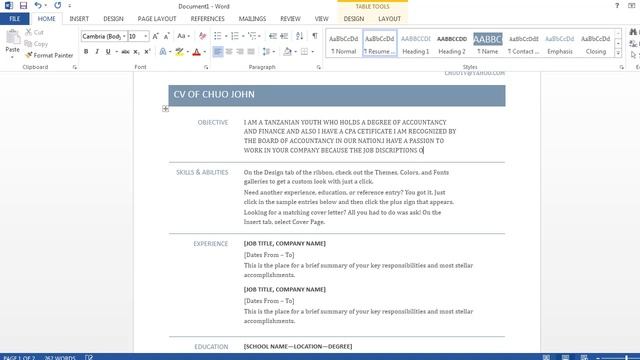The image size is (640, 360).
Task: Toggle align left for paragraph
Action: tap(218, 52)
